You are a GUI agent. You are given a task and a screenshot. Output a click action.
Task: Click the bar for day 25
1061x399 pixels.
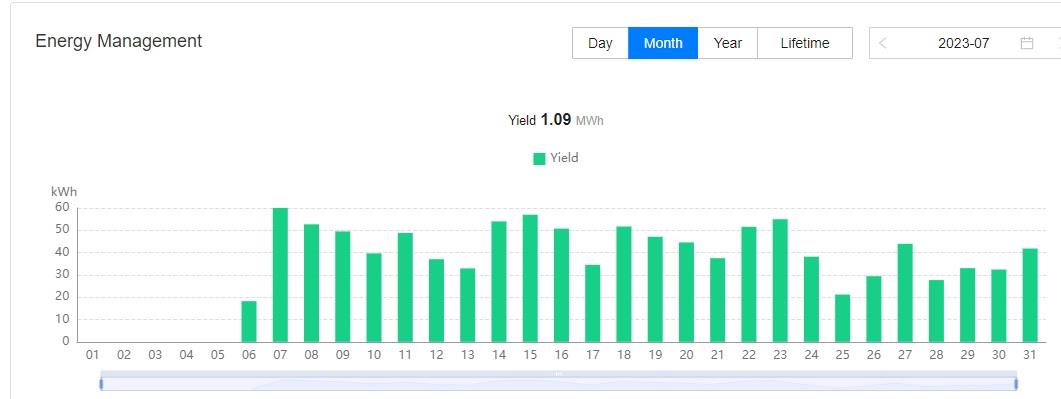[842, 319]
